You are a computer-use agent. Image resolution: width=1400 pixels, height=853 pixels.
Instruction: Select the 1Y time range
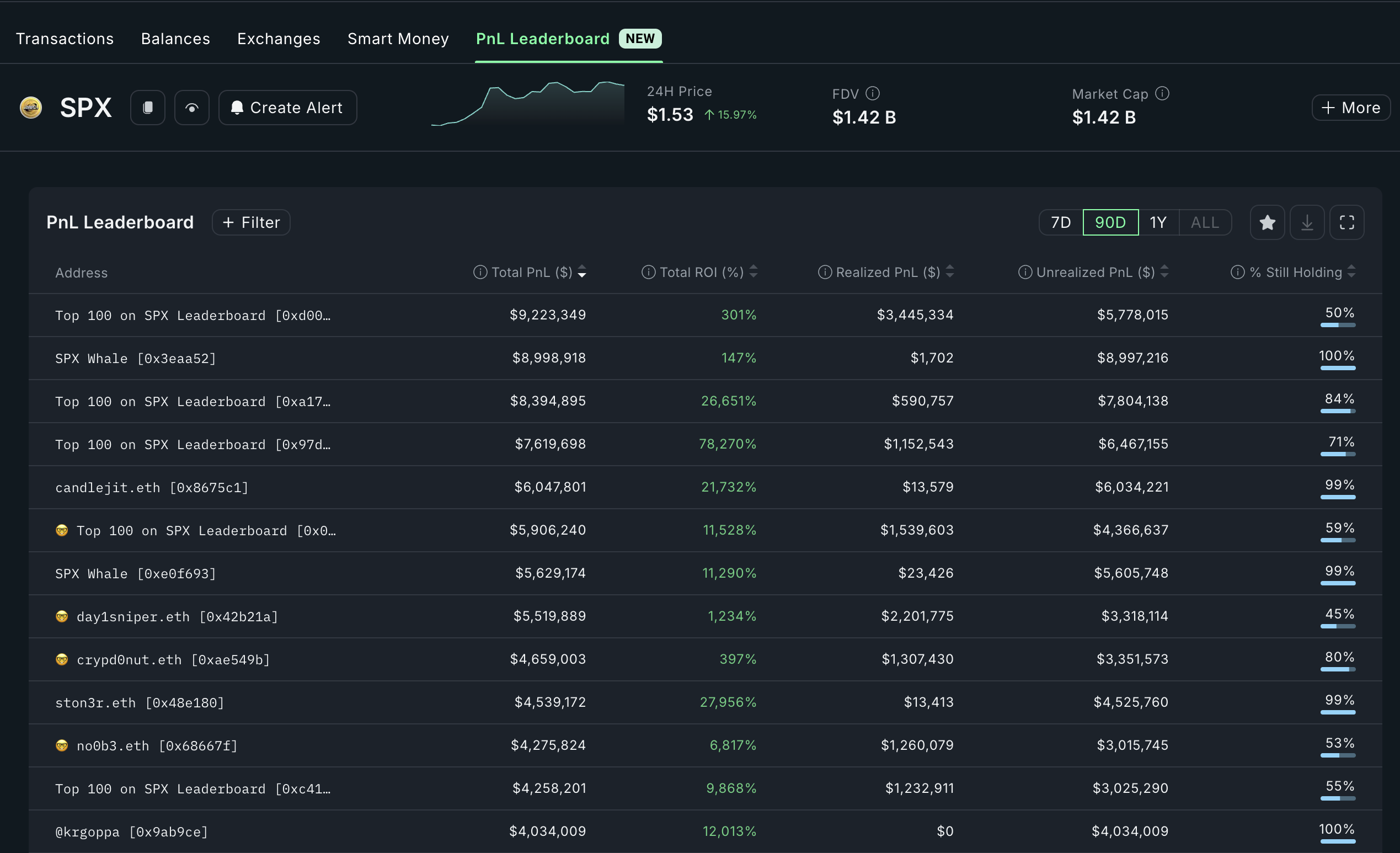point(1158,222)
